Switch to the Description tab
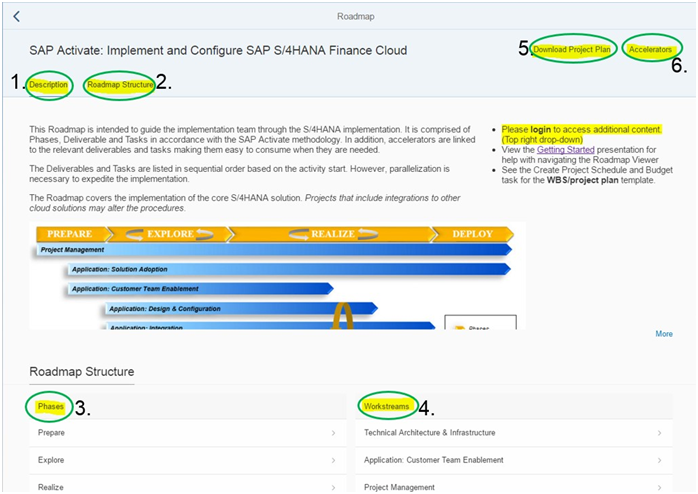This screenshot has height=494, width=698. click(49, 85)
